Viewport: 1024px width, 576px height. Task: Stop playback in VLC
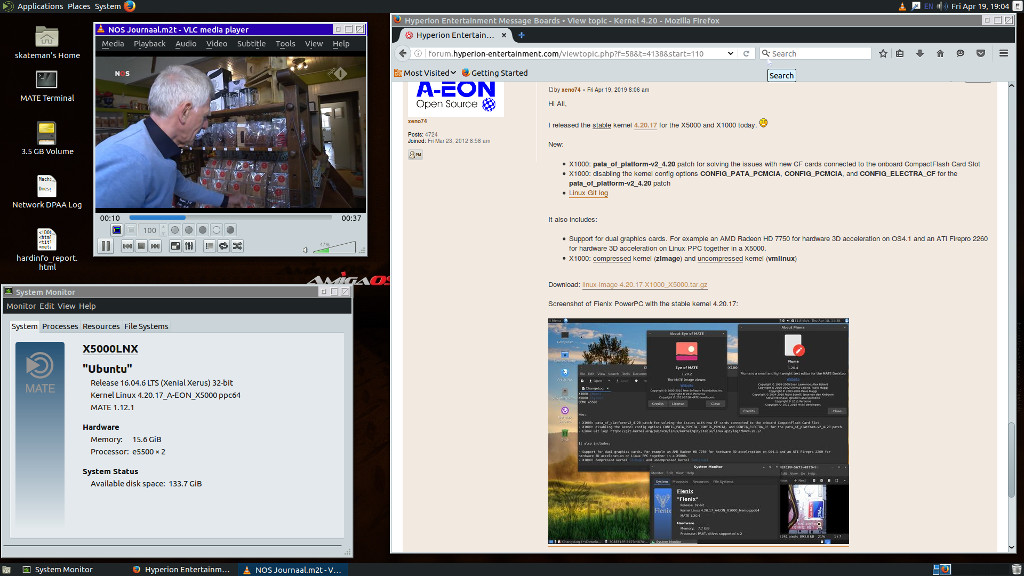click(x=141, y=246)
